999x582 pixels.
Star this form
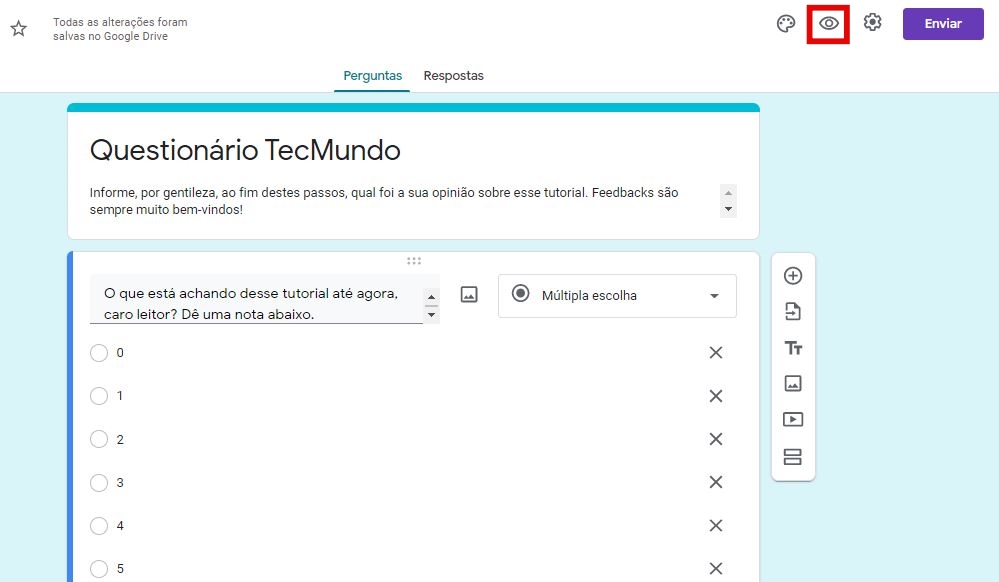[x=18, y=28]
